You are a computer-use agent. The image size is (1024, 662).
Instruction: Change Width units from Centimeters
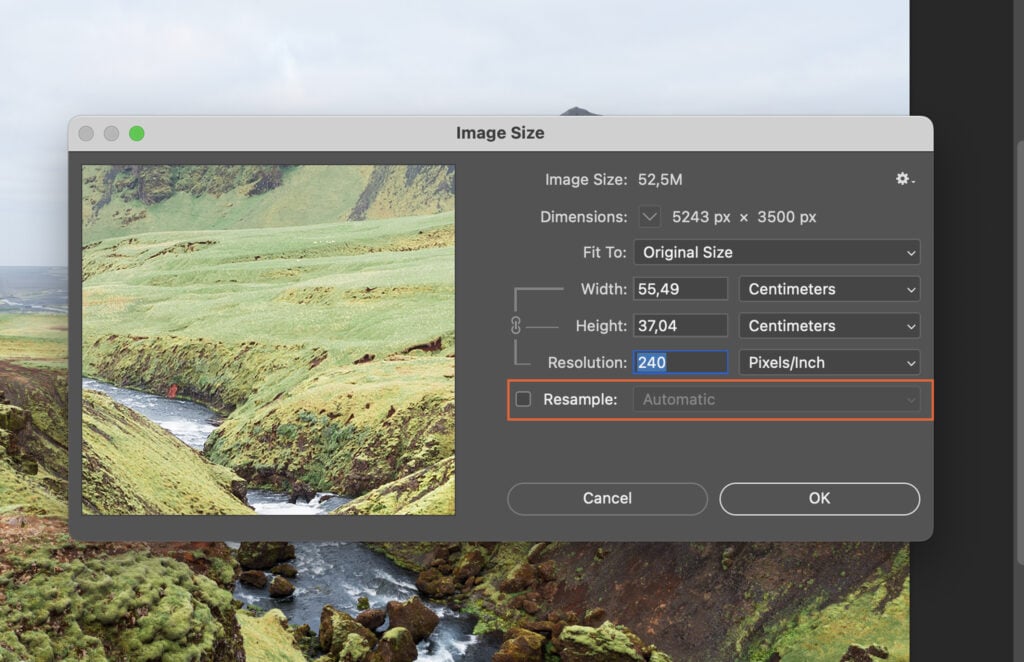point(829,289)
